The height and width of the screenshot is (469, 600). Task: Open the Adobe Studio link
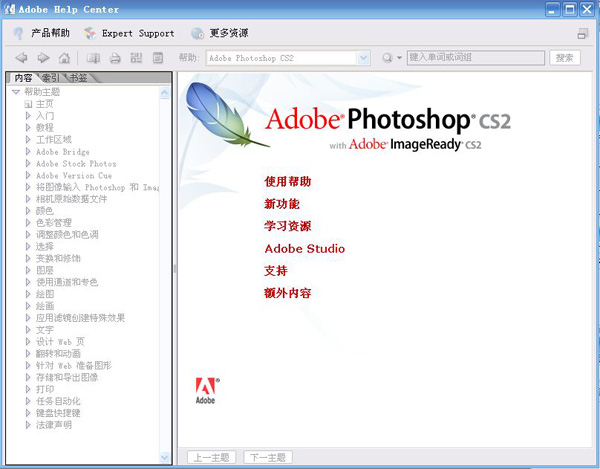click(305, 249)
